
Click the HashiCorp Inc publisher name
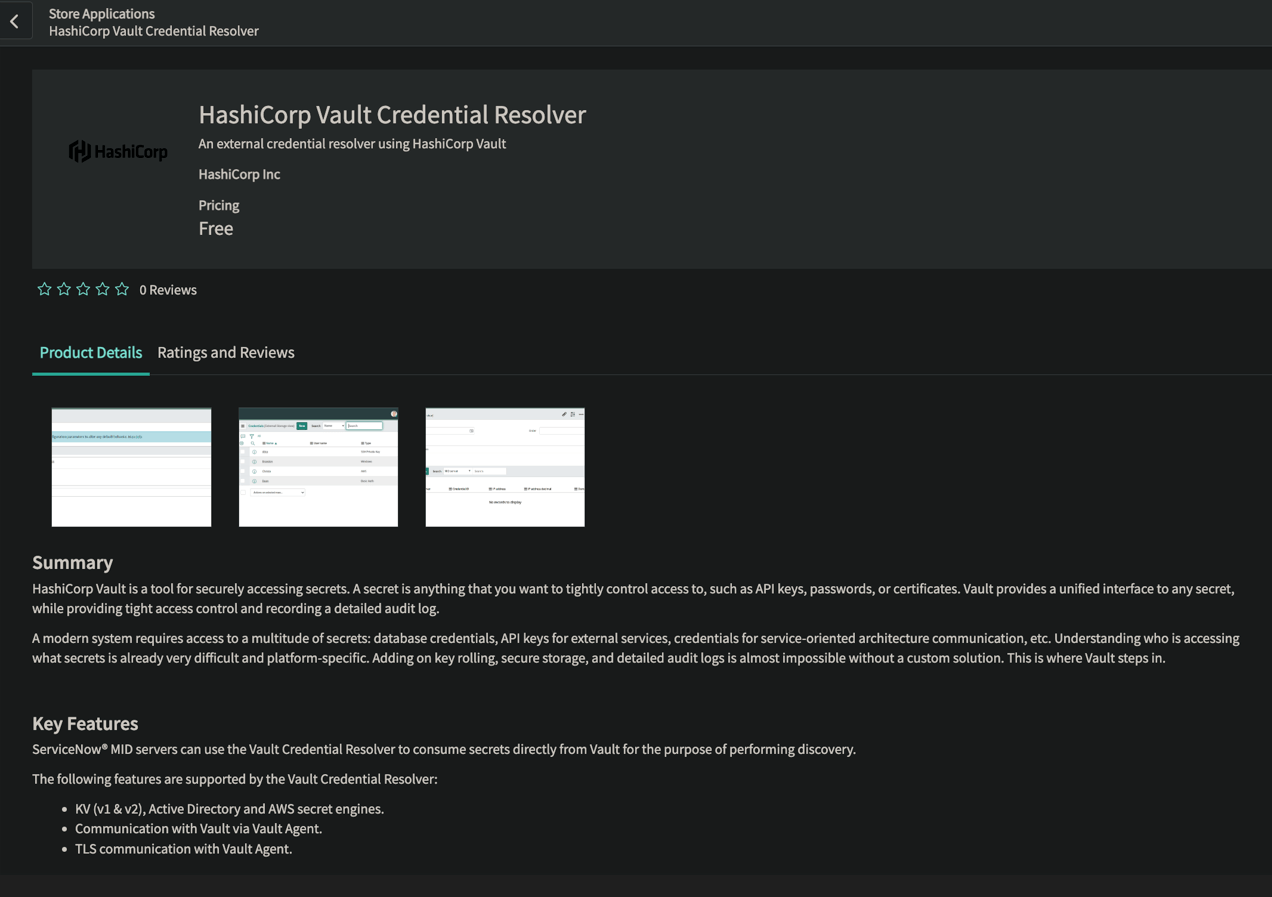(x=239, y=173)
